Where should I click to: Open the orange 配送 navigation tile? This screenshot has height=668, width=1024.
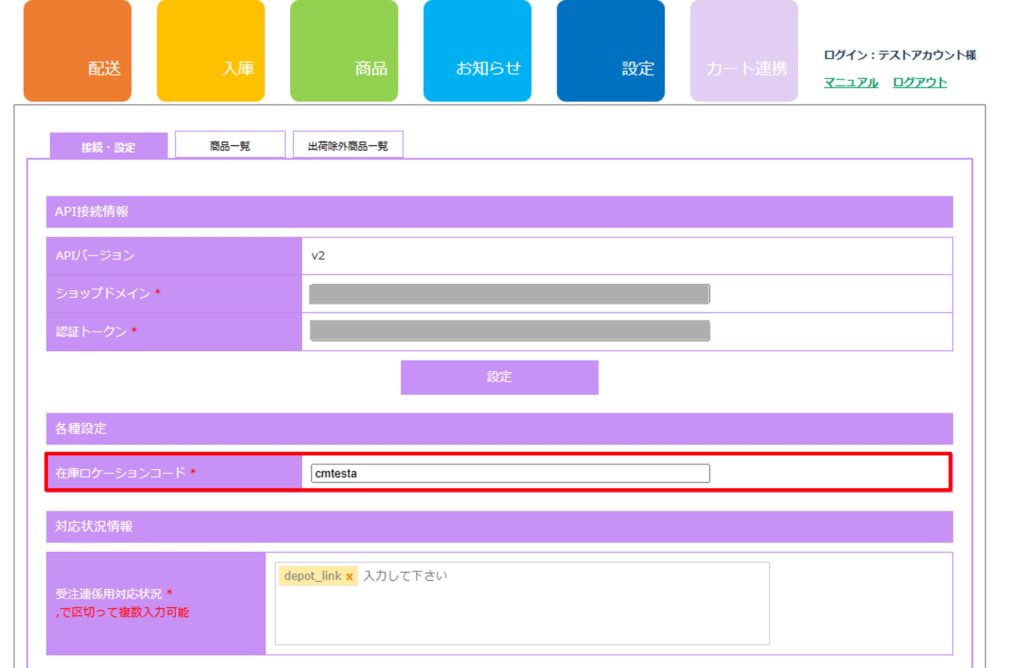(77, 51)
